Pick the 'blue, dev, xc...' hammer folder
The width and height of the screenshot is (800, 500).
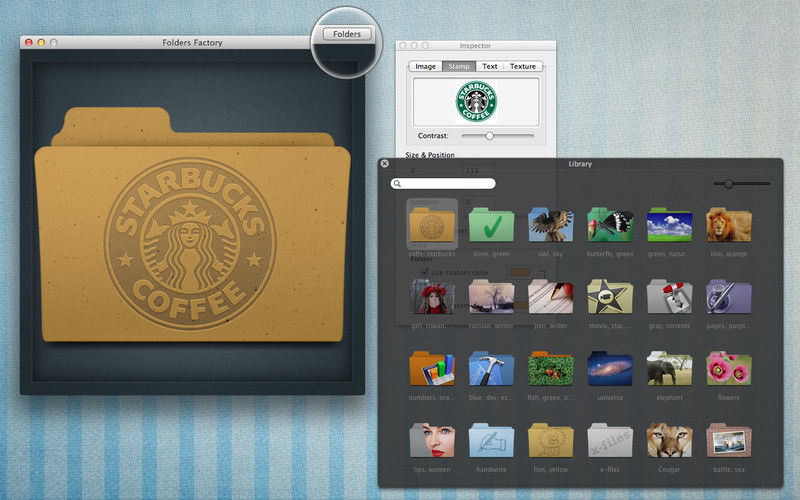491,368
